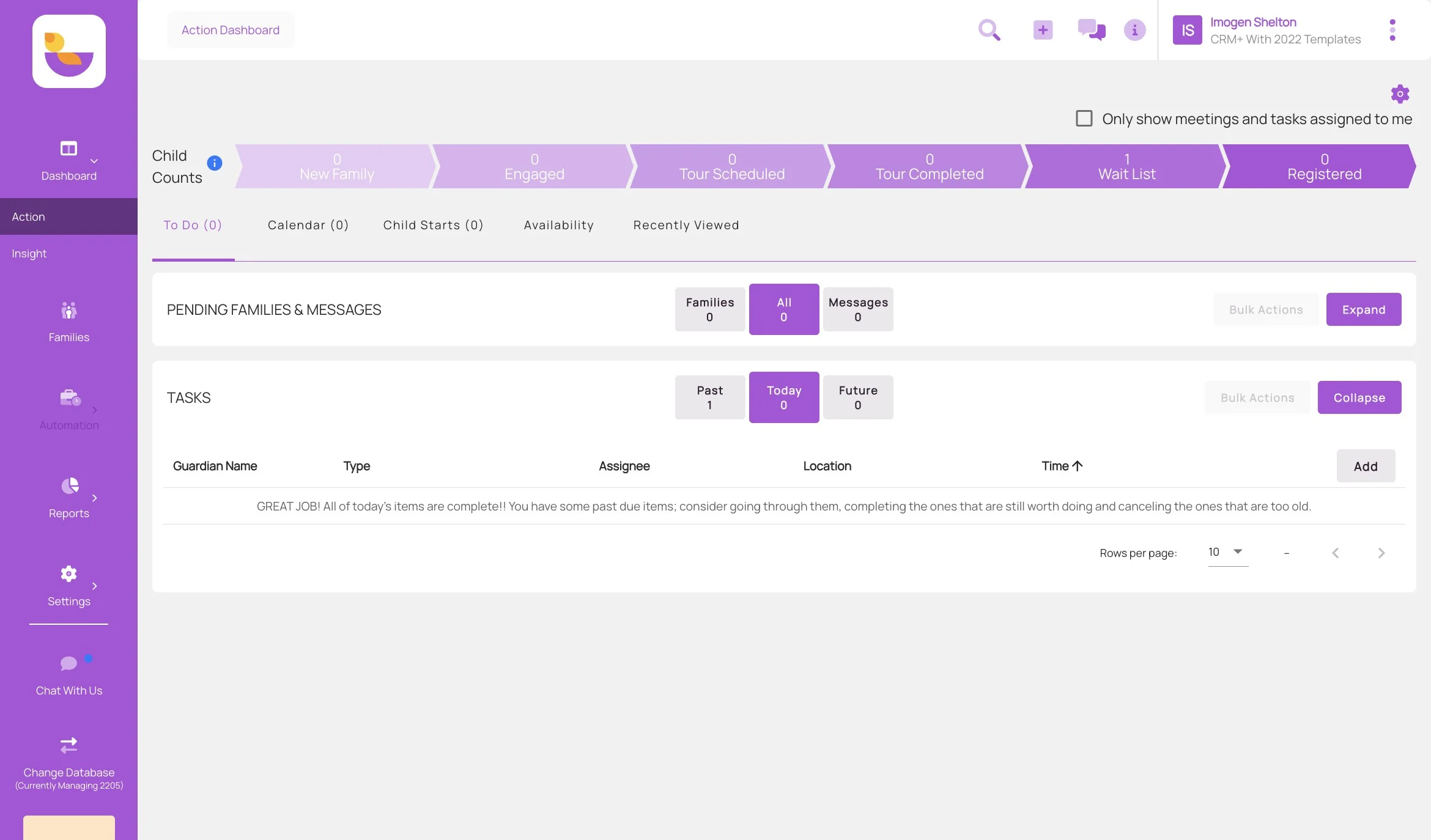Open Rows per page dropdown
Image resolution: width=1431 pixels, height=840 pixels.
(1228, 553)
